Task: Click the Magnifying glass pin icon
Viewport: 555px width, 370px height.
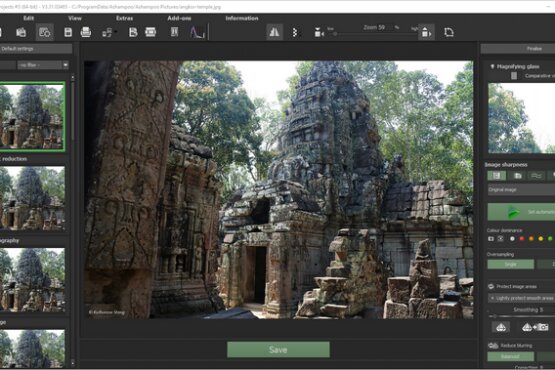Action: [492, 67]
